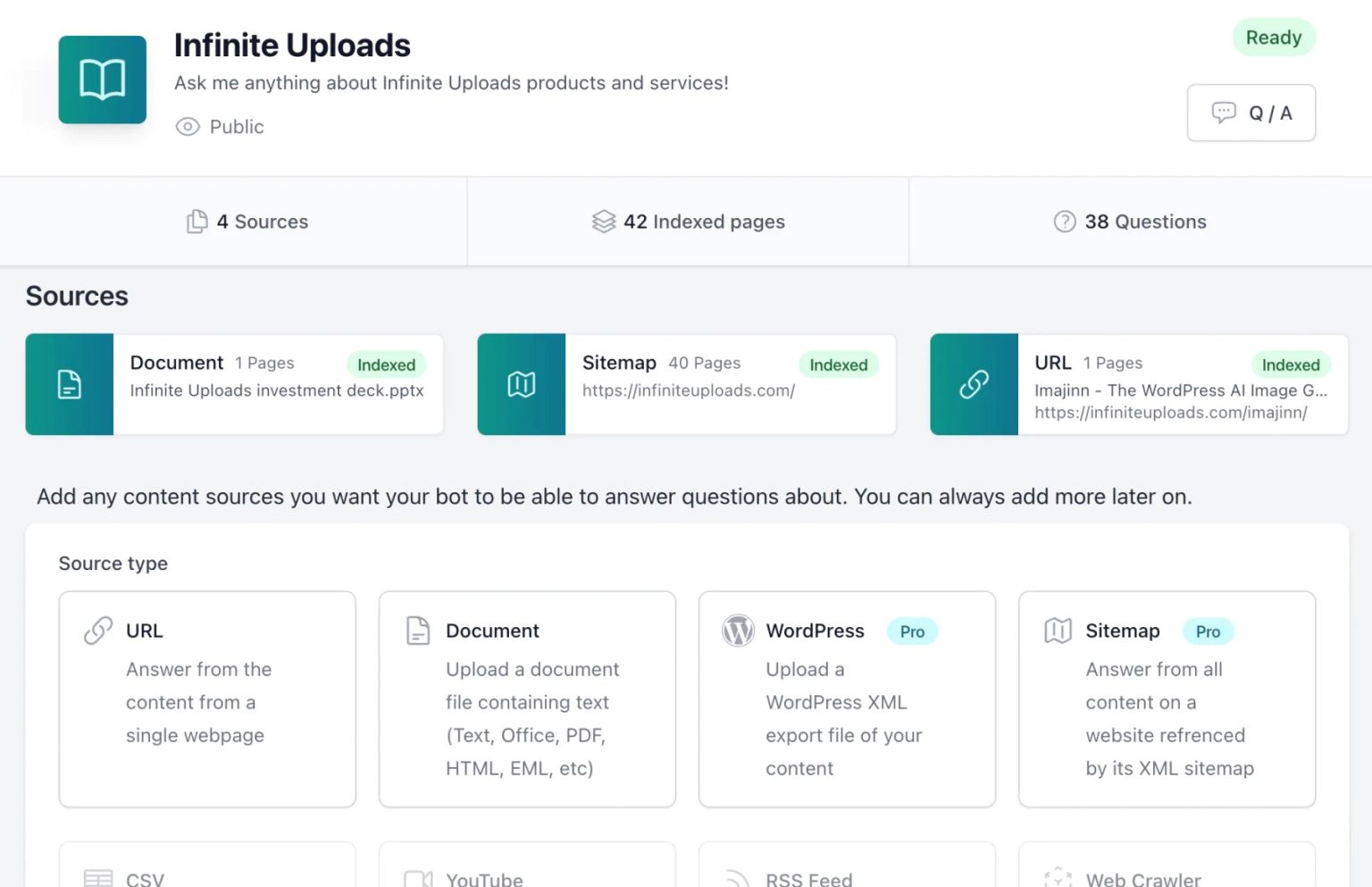The image size is (1372, 887).
Task: Click the Document source type file icon
Action: click(417, 631)
